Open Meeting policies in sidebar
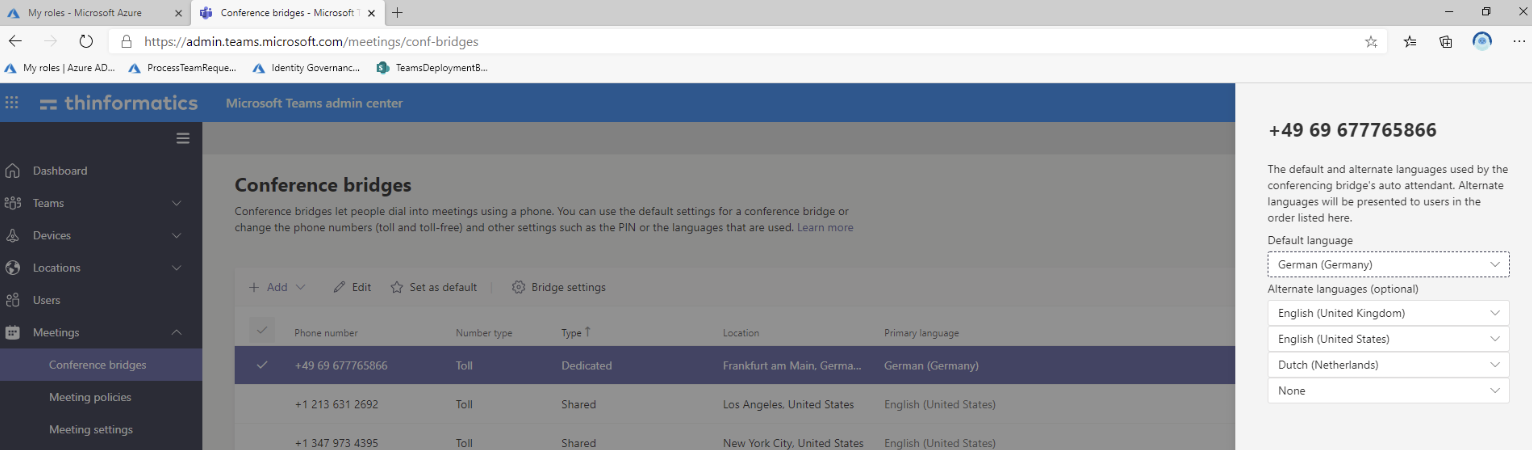 pos(90,397)
